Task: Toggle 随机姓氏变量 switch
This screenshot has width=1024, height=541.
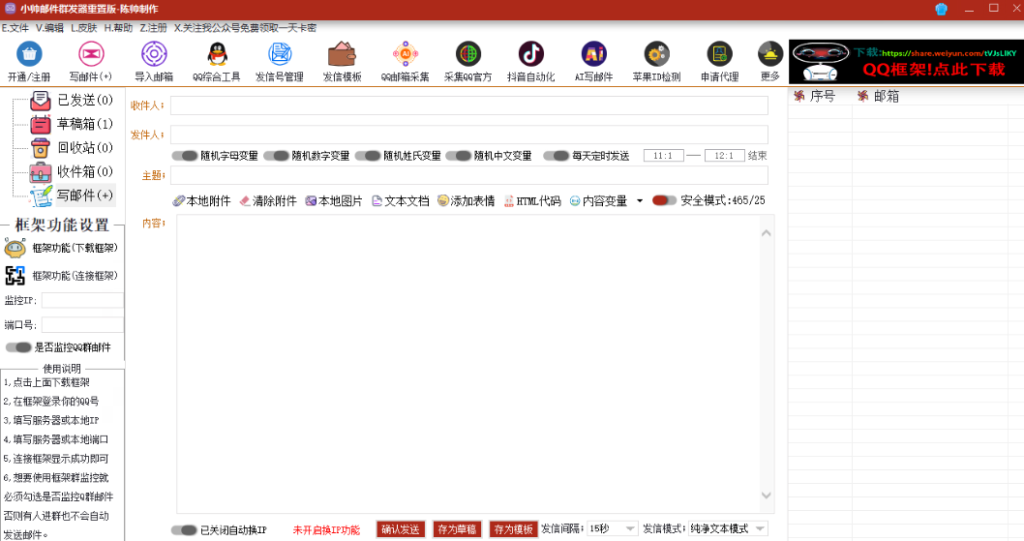Action: coord(367,156)
